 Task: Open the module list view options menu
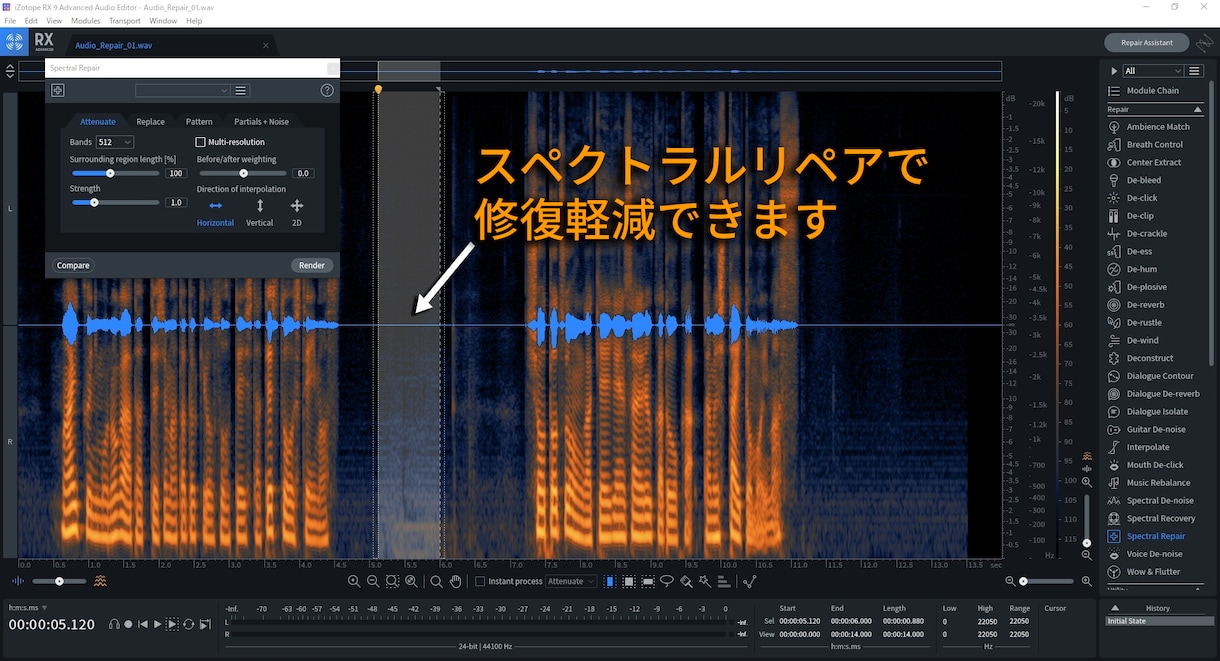pyautogui.click(x=1194, y=71)
